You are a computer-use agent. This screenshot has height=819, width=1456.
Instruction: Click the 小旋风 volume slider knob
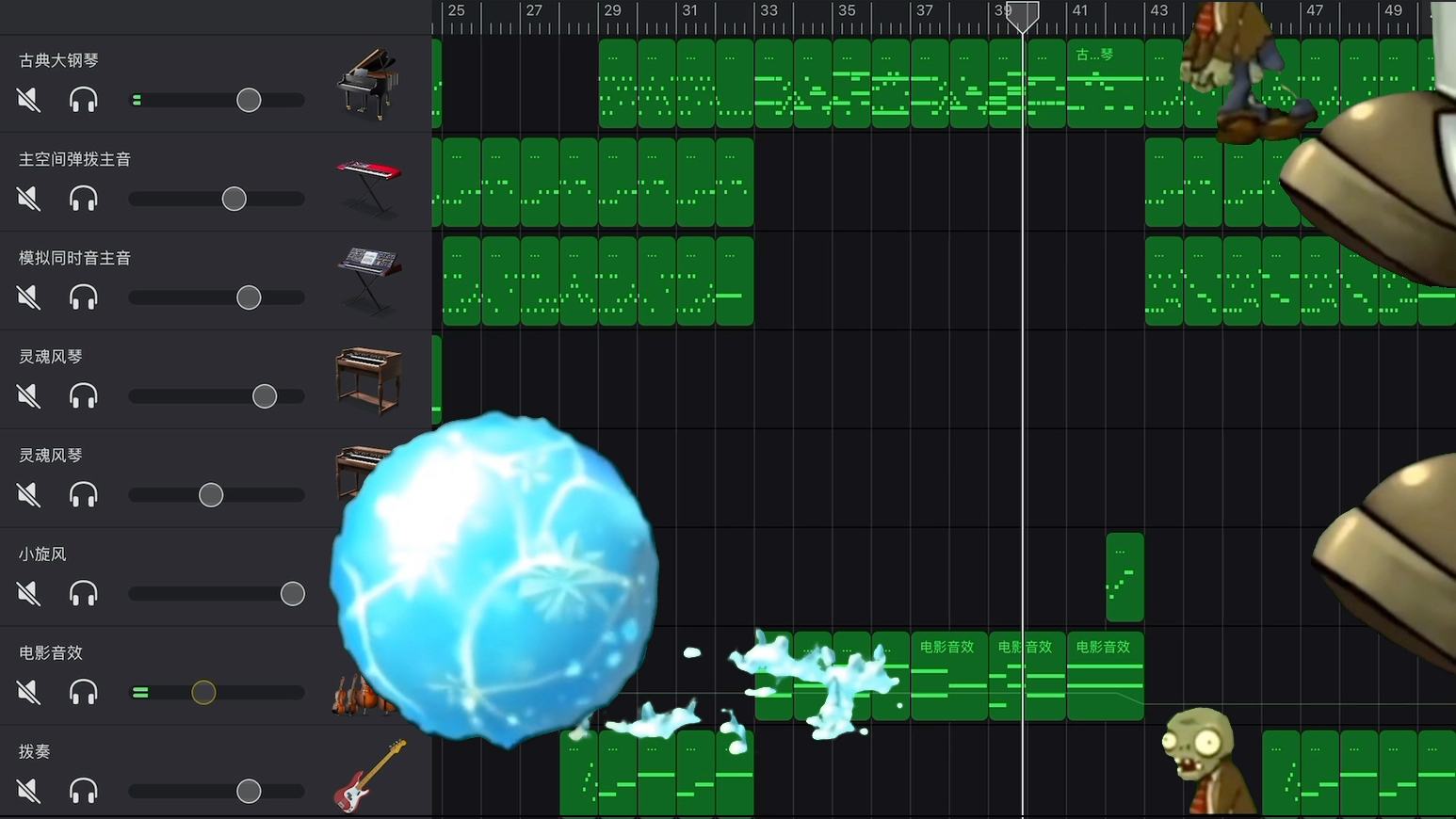(x=293, y=594)
